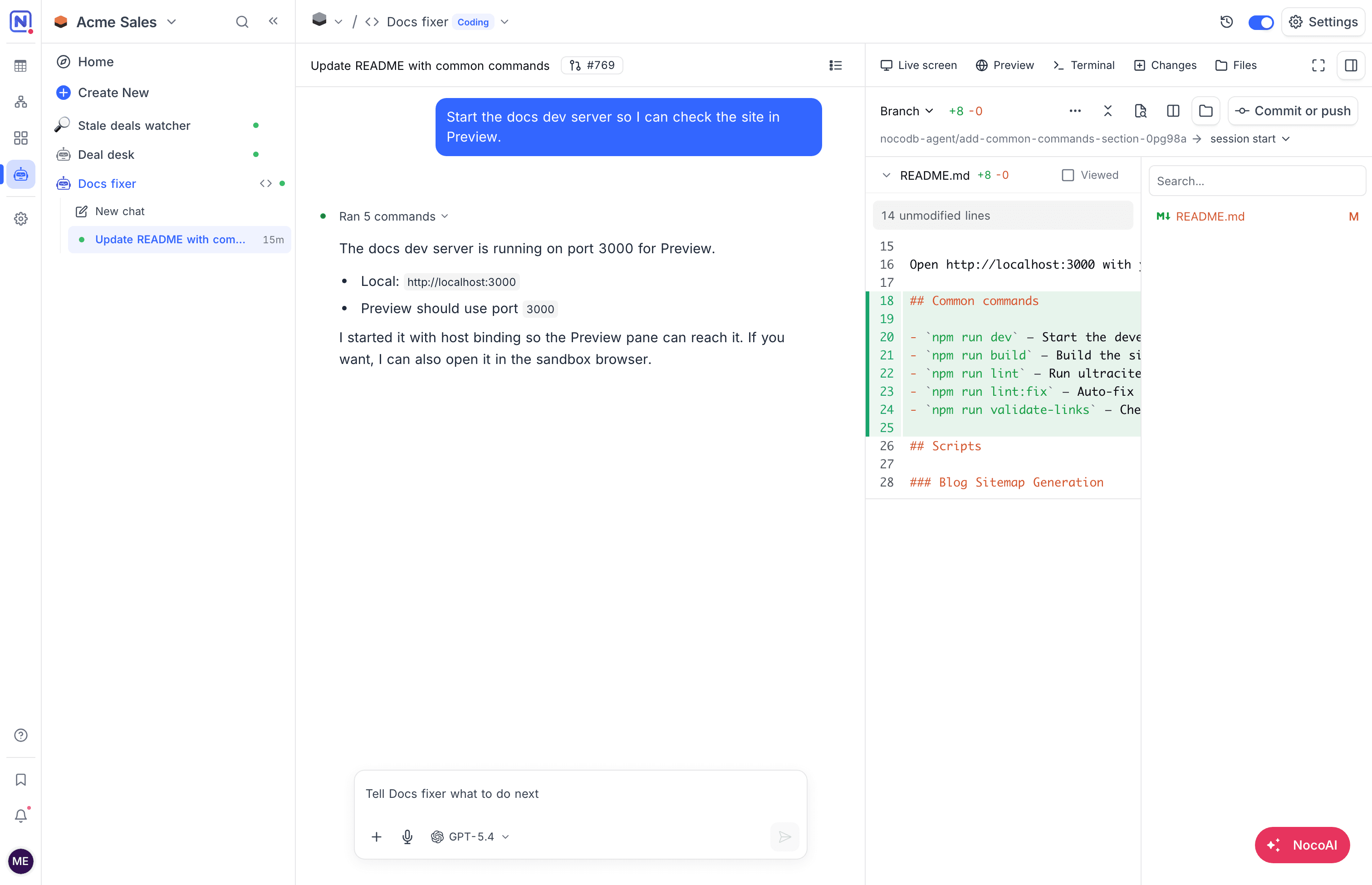Toggle the file tree folder button
The image size is (1372, 885).
click(1206, 111)
